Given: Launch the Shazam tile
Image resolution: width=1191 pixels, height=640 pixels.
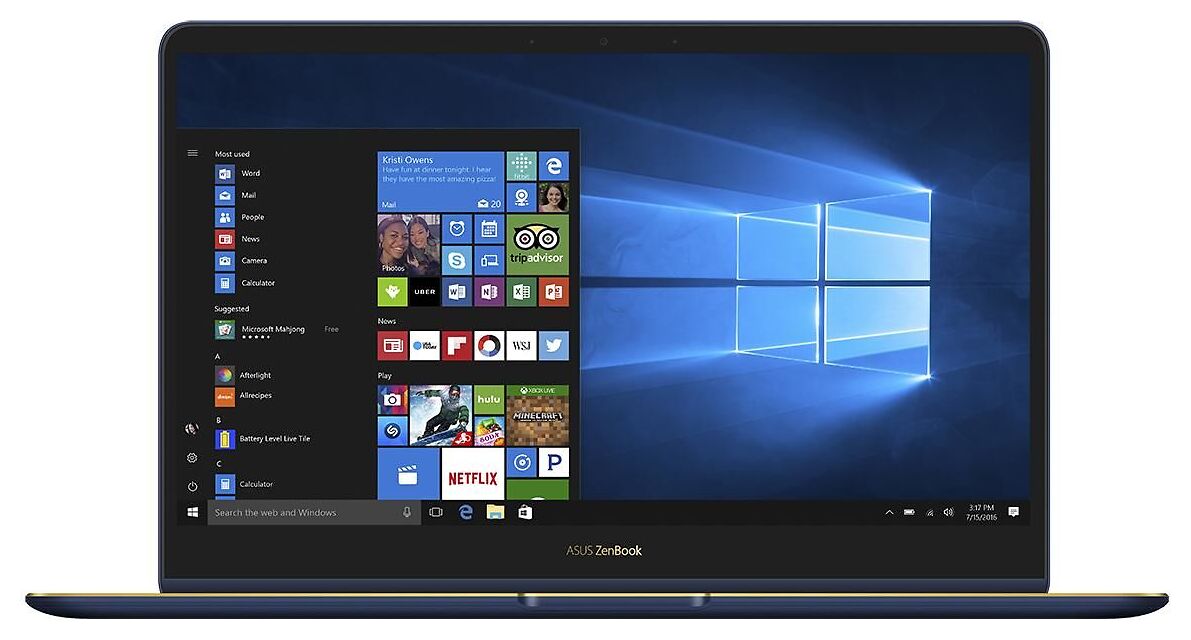Looking at the screenshot, I should coord(393,430).
